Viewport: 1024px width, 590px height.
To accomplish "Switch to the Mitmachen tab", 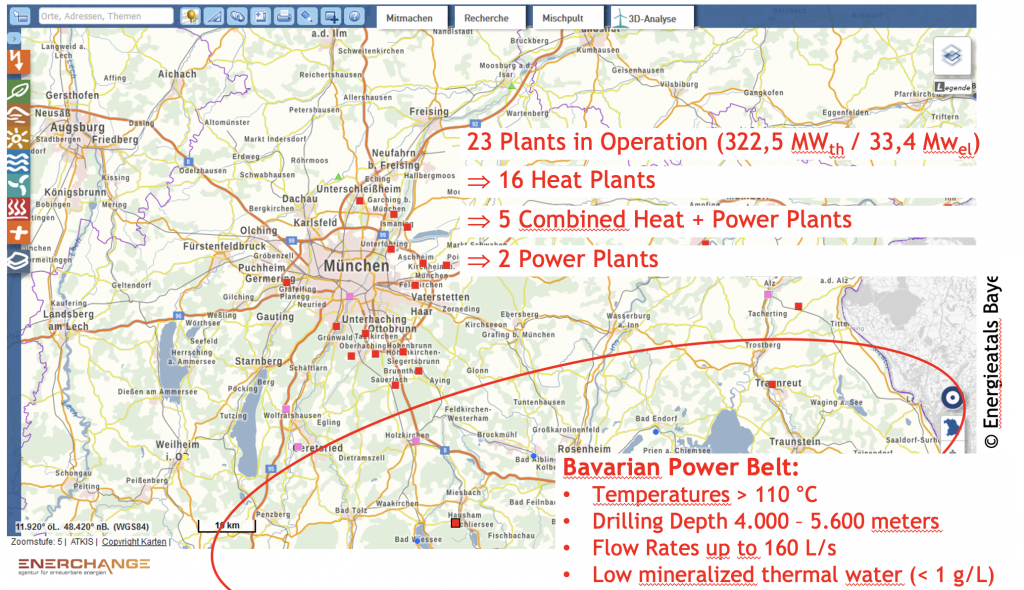I will point(410,18).
